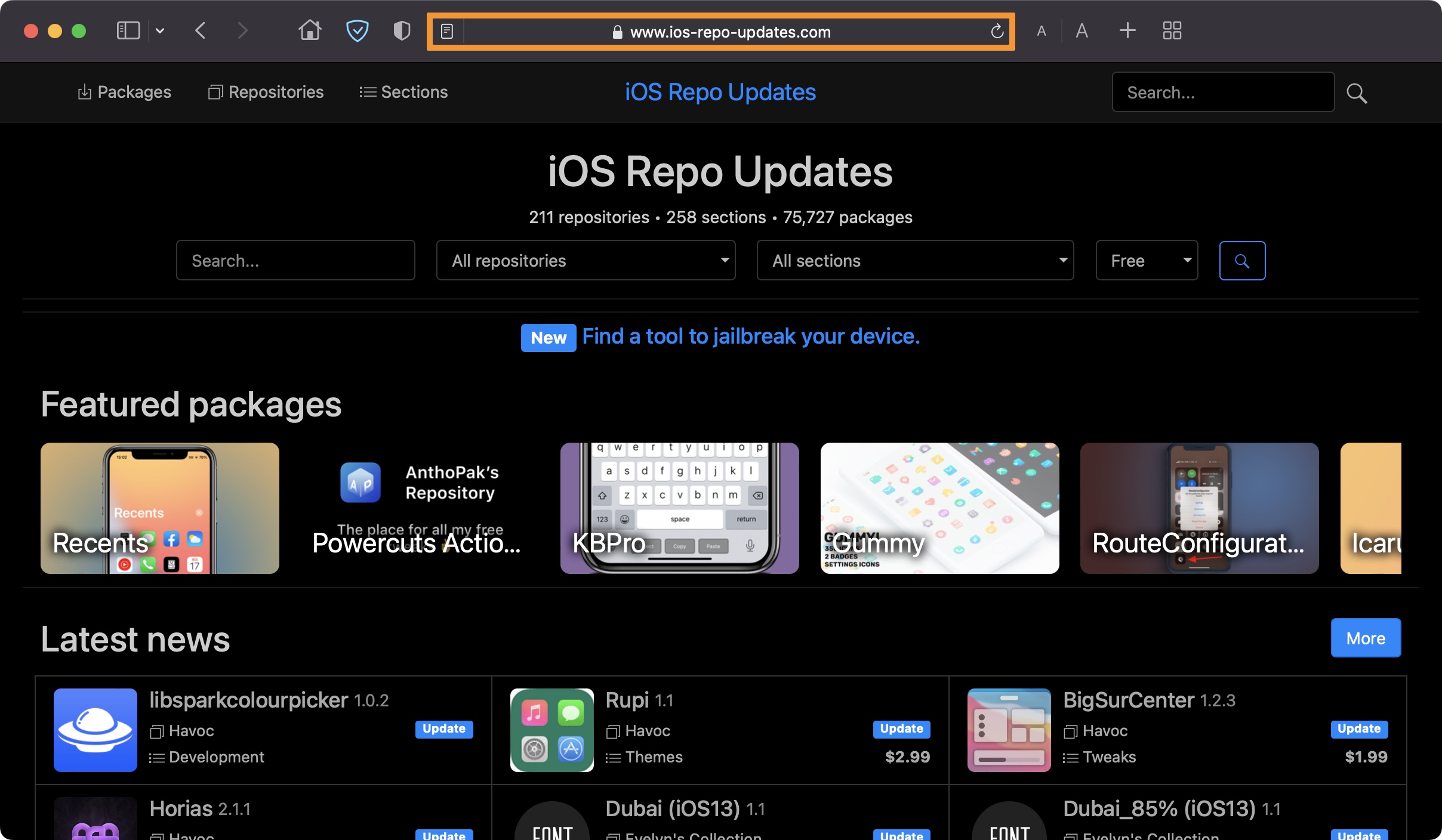This screenshot has height=840, width=1442.
Task: Open Find a tool to jailbreak link
Action: [751, 336]
